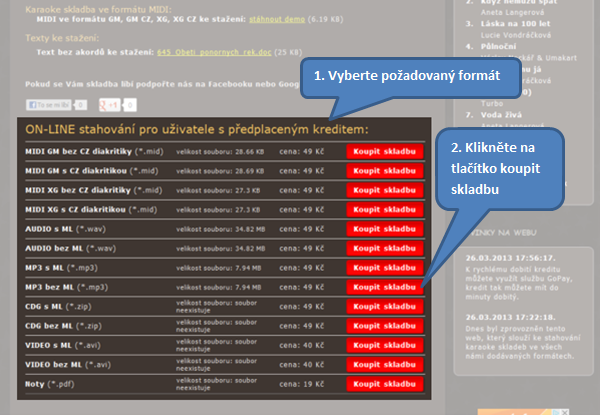600x415 pixels.
Task: Click cena: 19 Kč in Noty row
Action: click(x=302, y=384)
